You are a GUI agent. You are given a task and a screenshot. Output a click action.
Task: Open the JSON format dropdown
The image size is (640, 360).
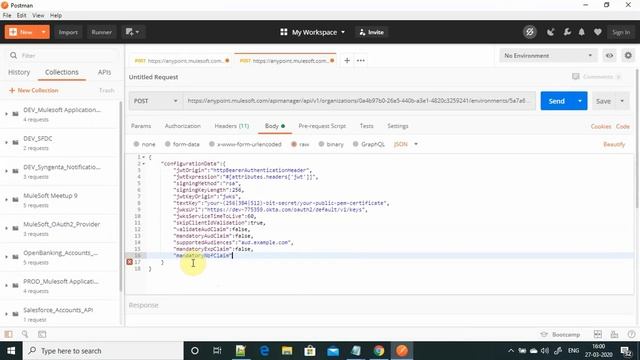pyautogui.click(x=406, y=144)
